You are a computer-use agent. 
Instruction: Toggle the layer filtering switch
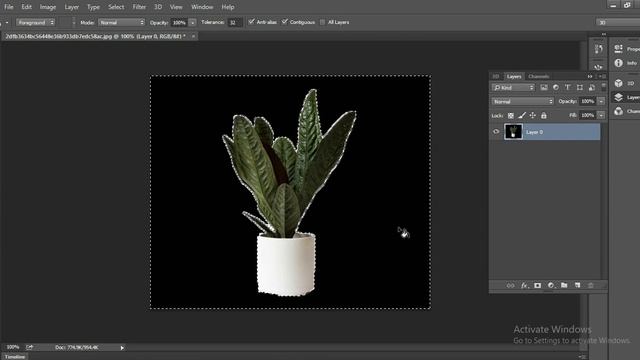(604, 87)
